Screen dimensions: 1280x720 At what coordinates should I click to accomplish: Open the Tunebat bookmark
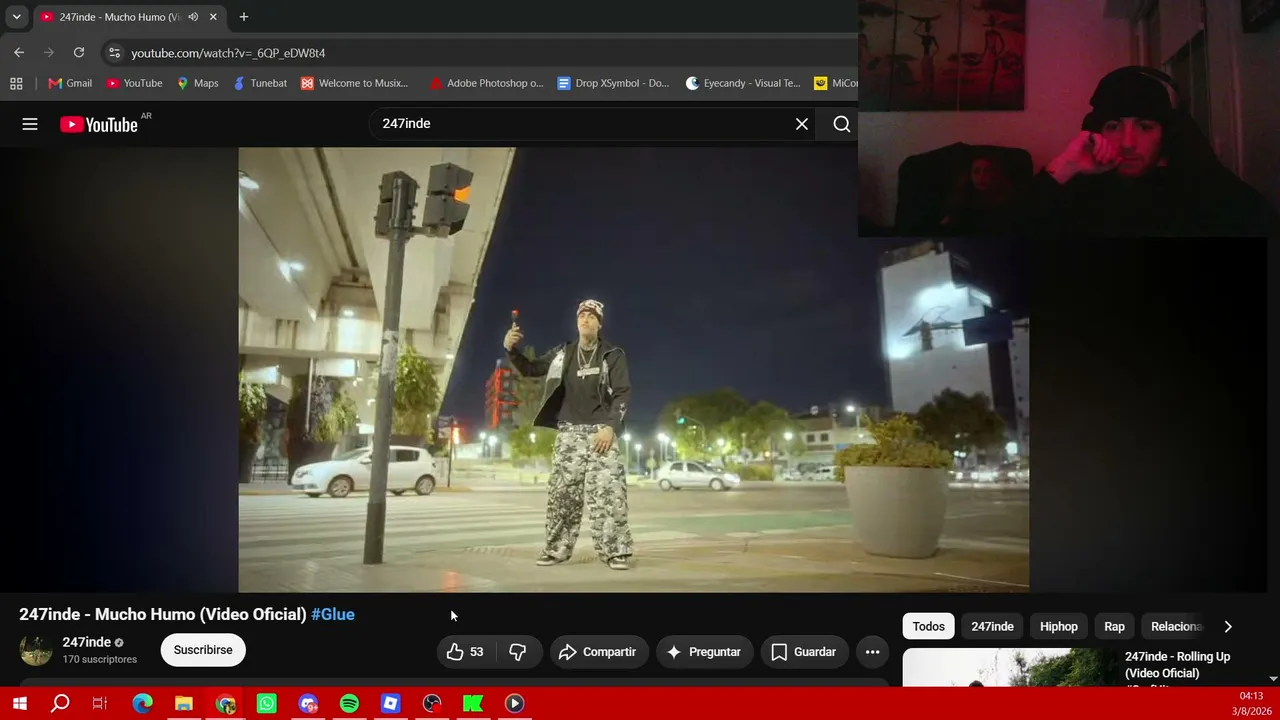coord(259,83)
